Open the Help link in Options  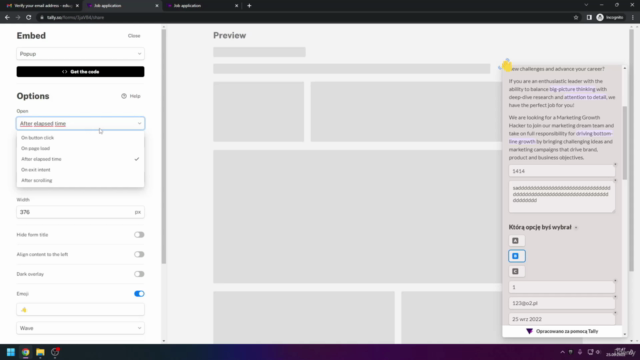[x=131, y=96]
